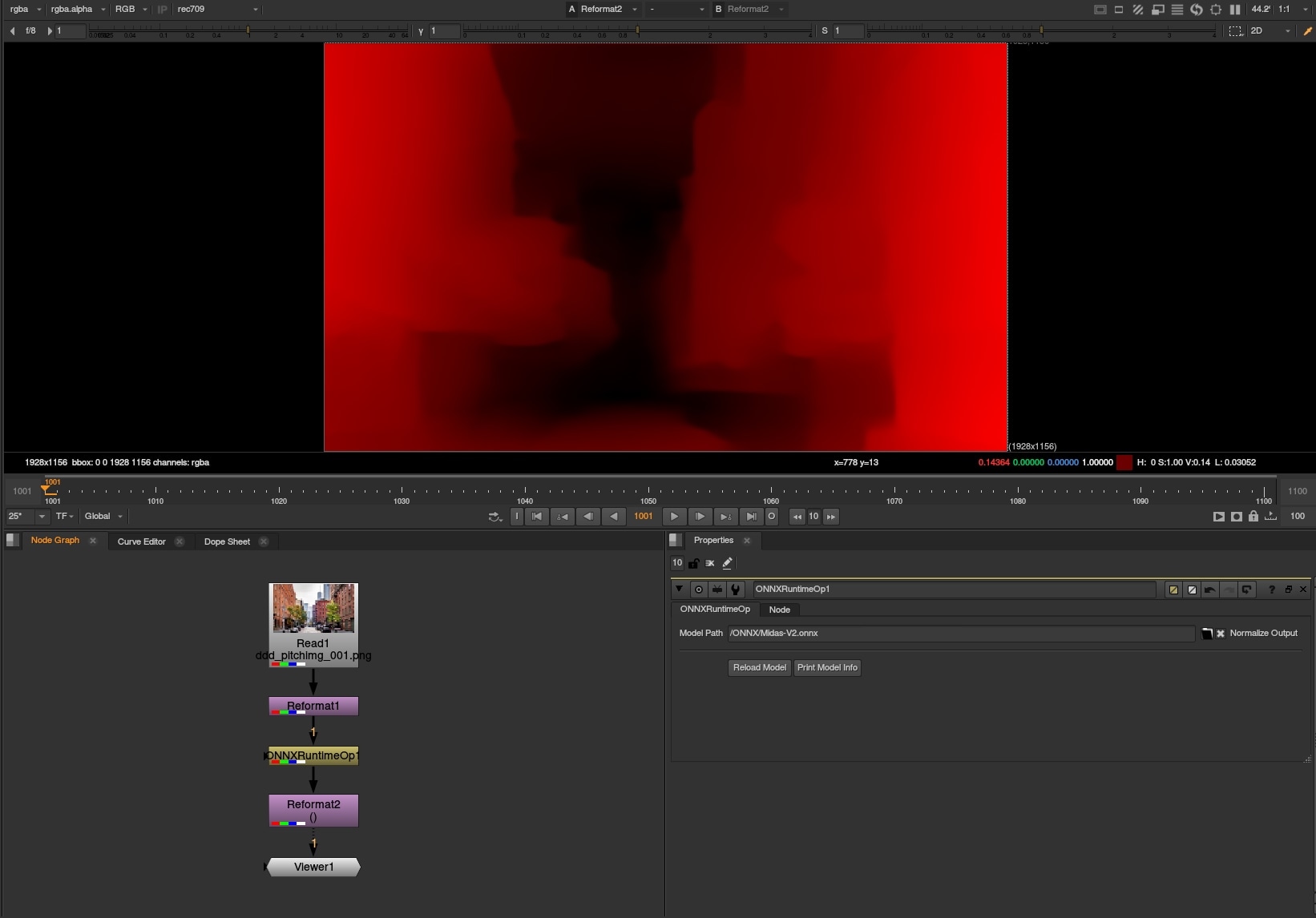Click the Model Path input field
This screenshot has width=1316, height=918.
[x=961, y=634]
